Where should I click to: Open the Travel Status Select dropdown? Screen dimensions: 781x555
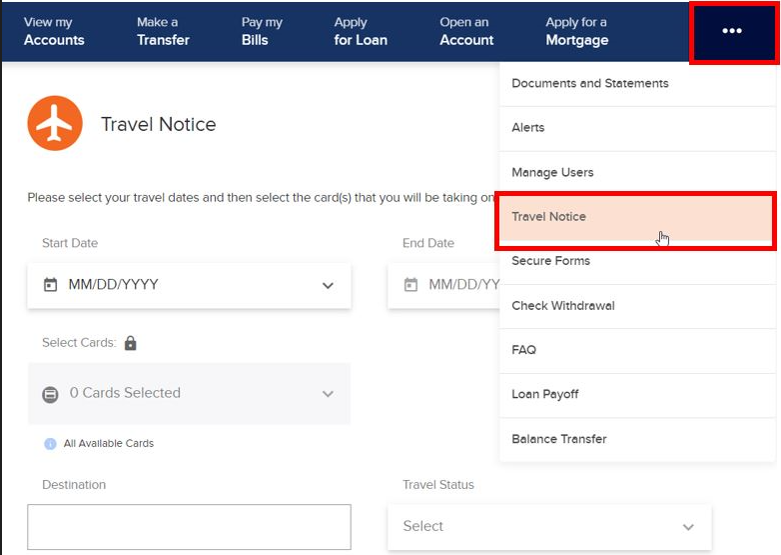(x=548, y=526)
